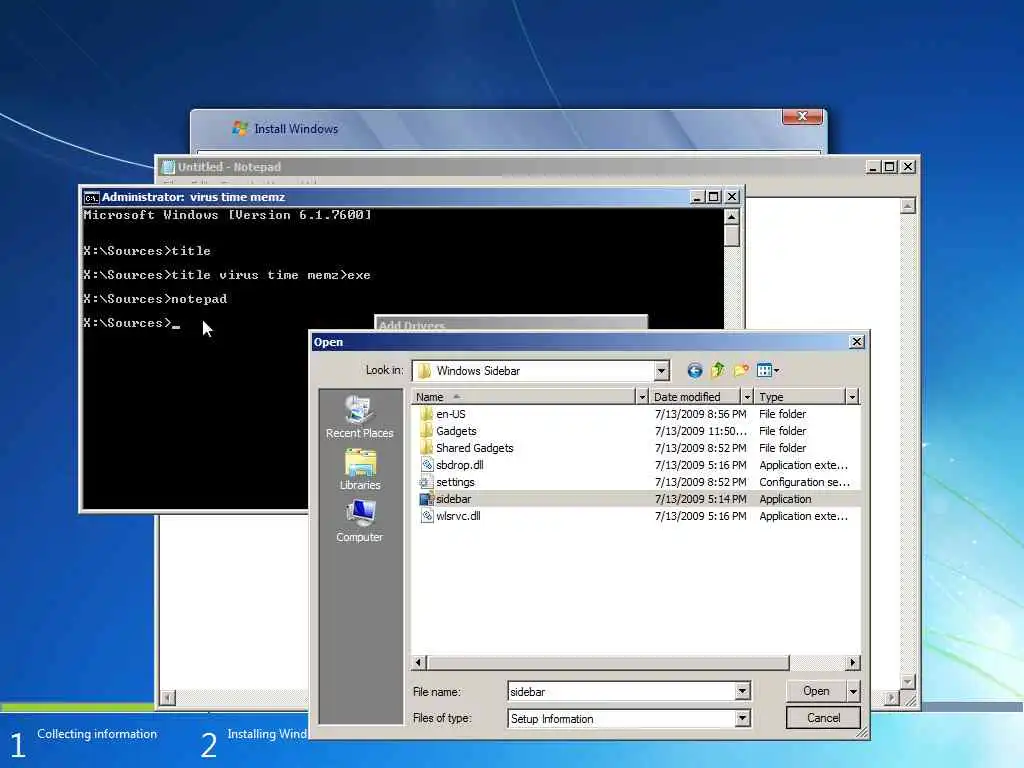Select the Shared Gadgets folder icon
Viewport: 1024px width, 768px height.
click(x=426, y=448)
